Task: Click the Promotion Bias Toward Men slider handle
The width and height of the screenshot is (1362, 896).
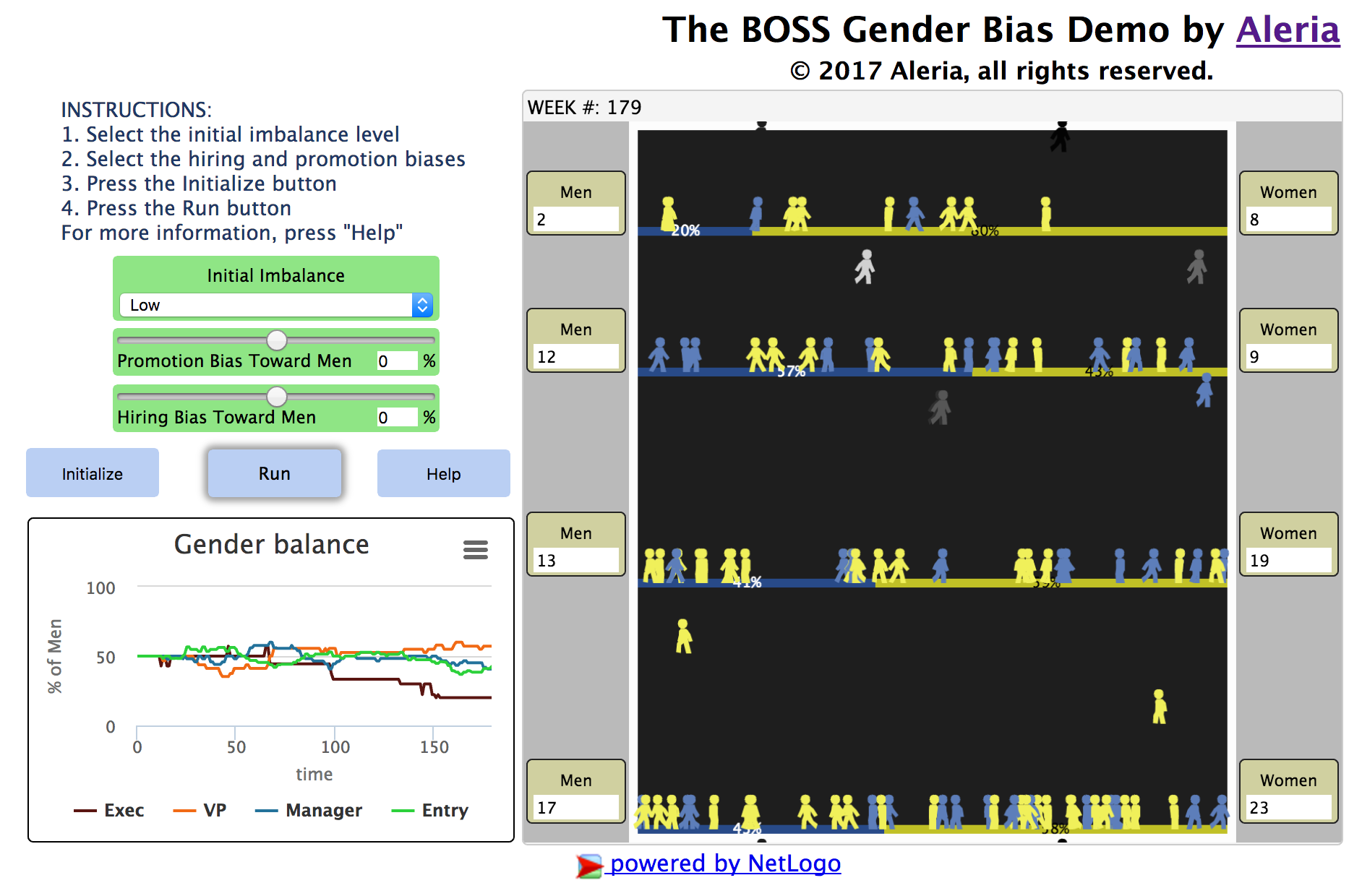Action: pyautogui.click(x=276, y=340)
